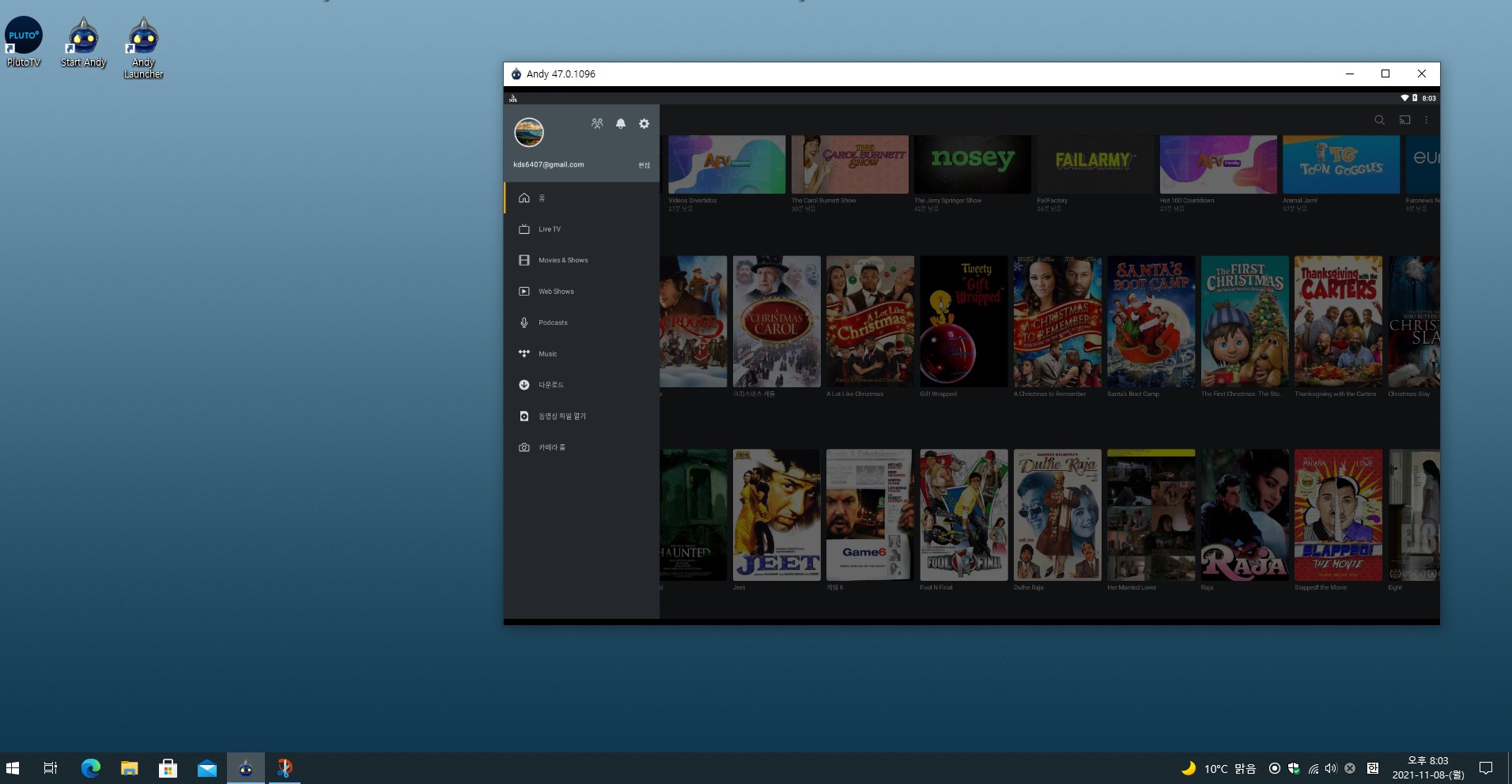Viewport: 1512px width, 784px height.
Task: Click the 편집 edit link beside the email
Action: (x=644, y=165)
